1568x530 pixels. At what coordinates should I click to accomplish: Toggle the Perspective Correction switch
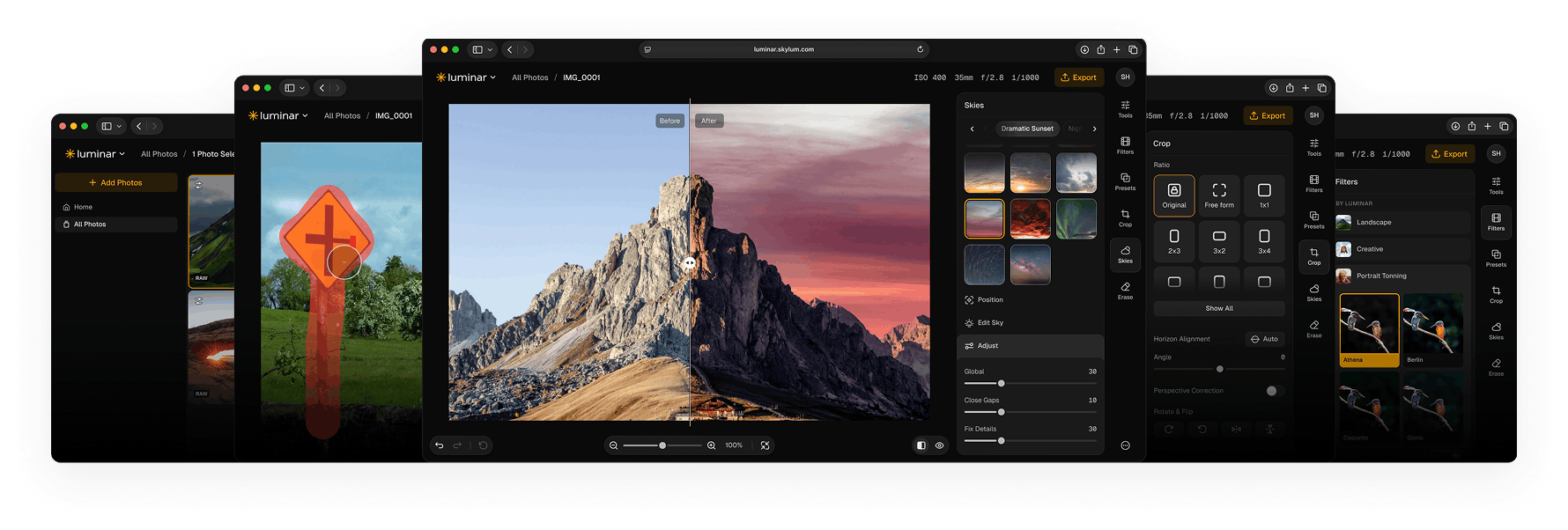pyautogui.click(x=1275, y=391)
